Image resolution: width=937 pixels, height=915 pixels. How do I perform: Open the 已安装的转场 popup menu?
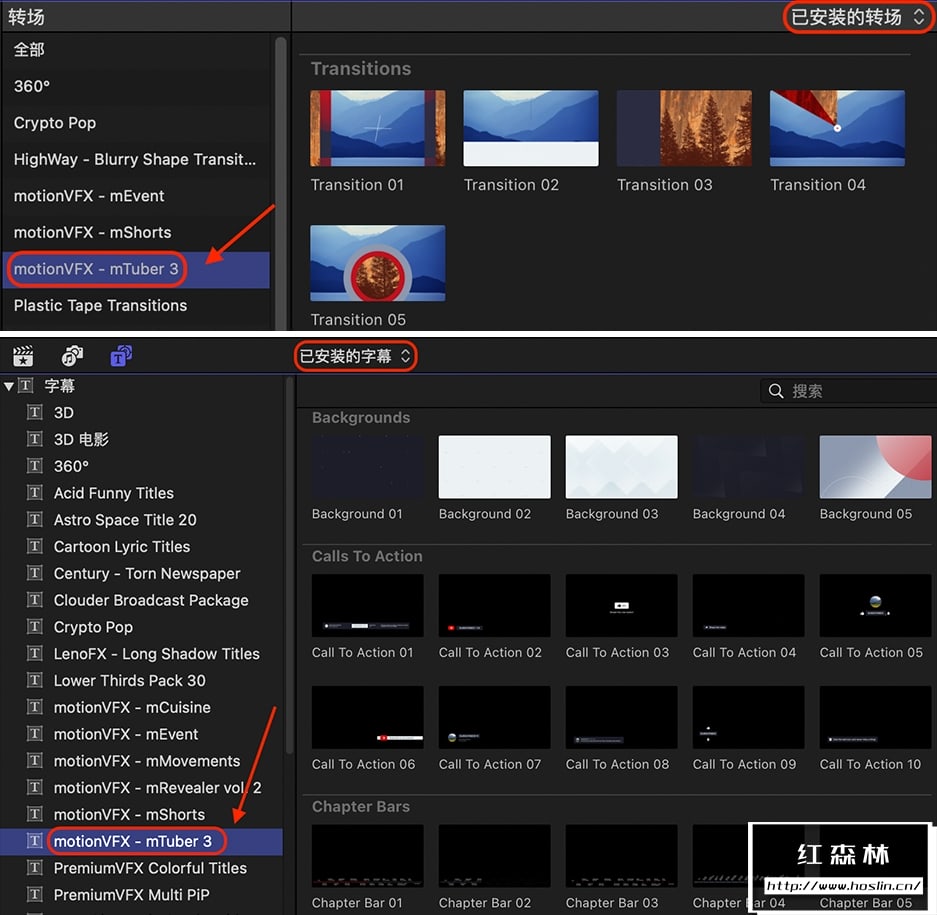coord(858,17)
